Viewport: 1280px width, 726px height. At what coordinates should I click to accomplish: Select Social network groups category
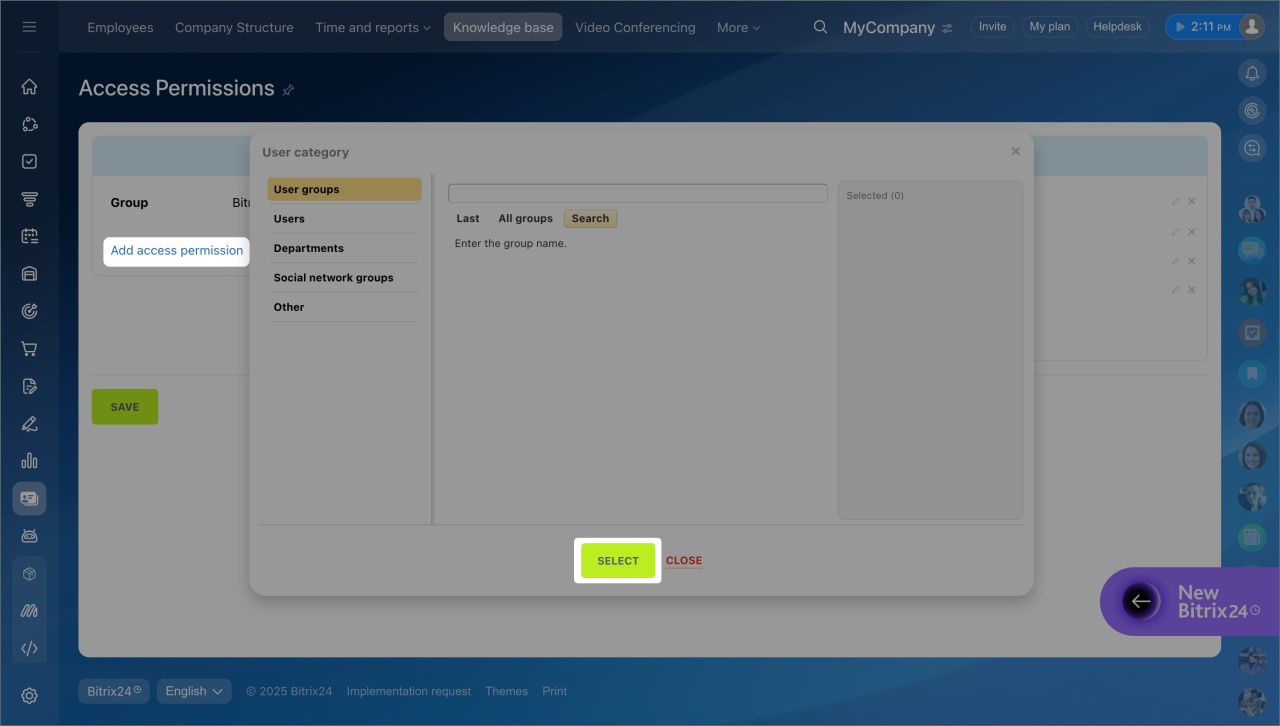[333, 278]
